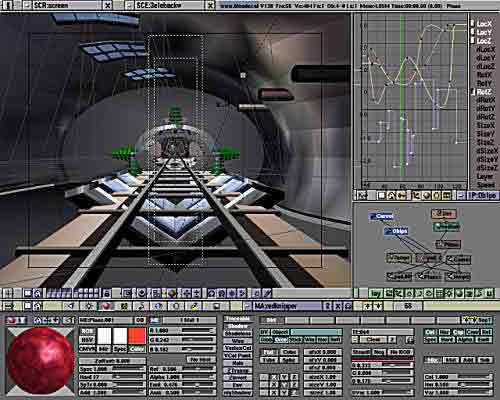Click the delete X icon next to MA:redknipper
Screen dimensions: 500x400
click(x=338, y=306)
